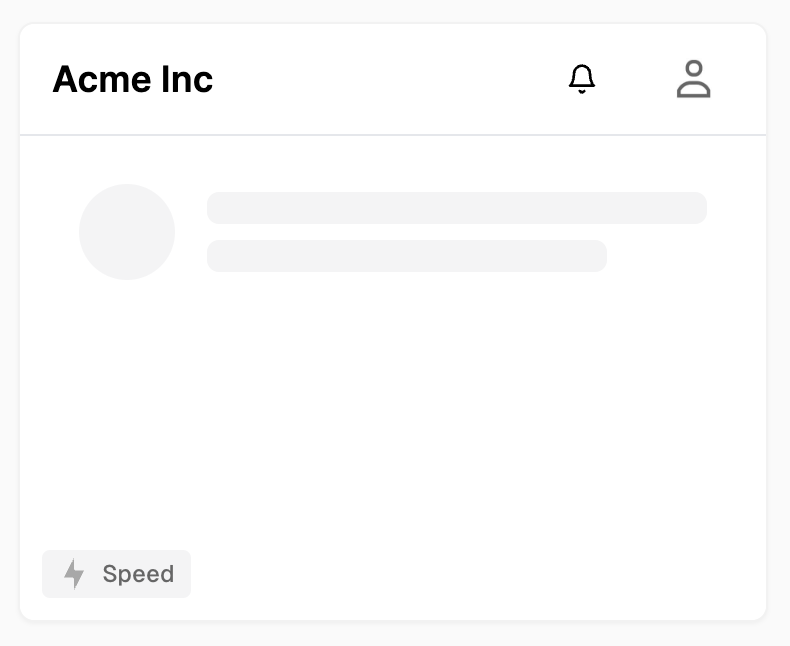Click the bottom placeholder text line

coord(407,256)
